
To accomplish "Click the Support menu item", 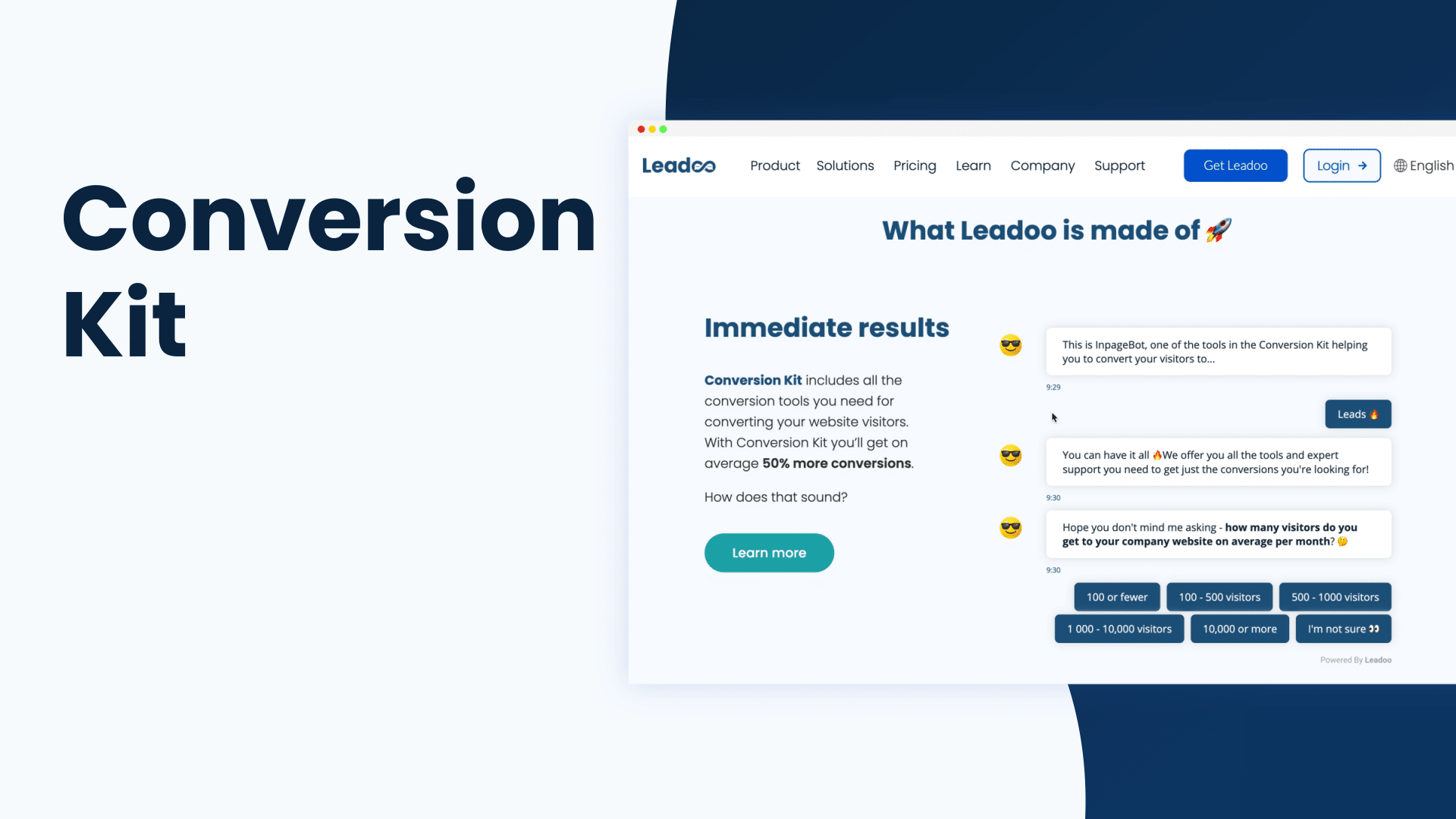I will (x=1119, y=165).
